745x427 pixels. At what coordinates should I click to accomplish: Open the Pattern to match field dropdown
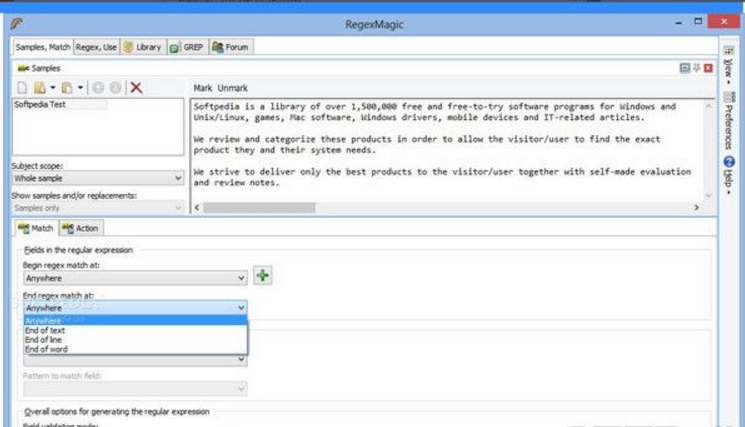tap(135, 389)
